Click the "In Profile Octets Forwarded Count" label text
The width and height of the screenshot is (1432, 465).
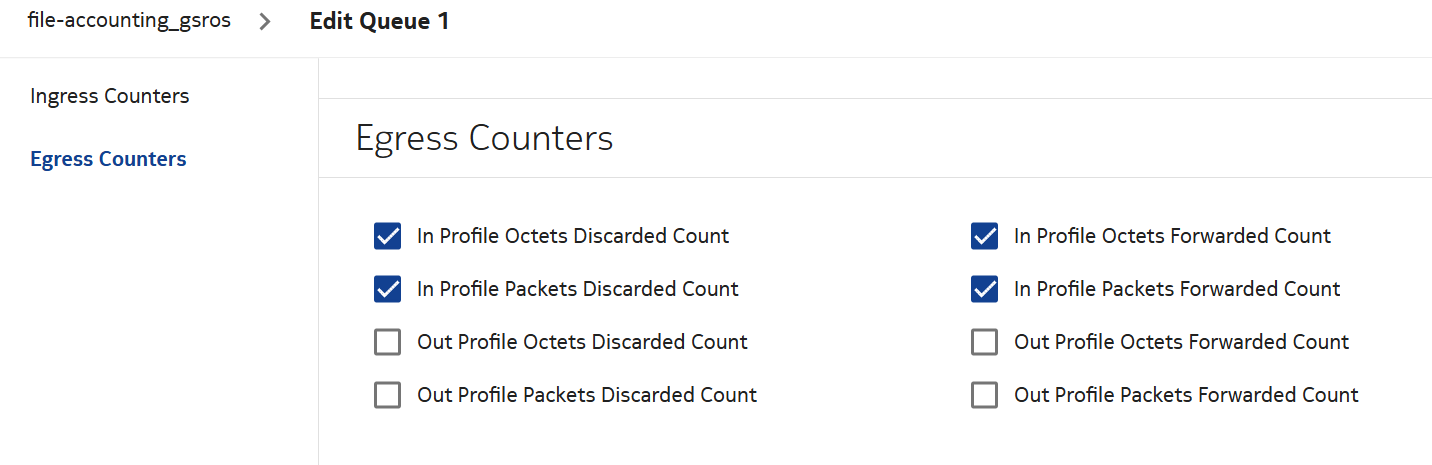point(1172,236)
